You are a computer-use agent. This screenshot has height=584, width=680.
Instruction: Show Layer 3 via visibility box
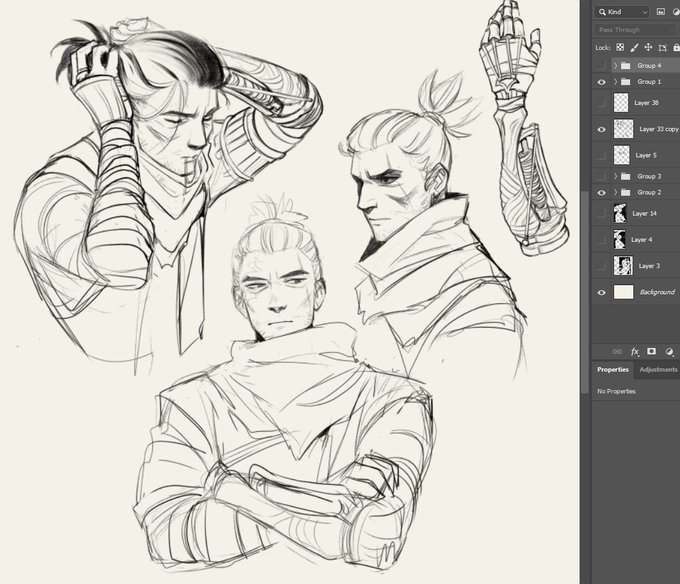pos(602,266)
